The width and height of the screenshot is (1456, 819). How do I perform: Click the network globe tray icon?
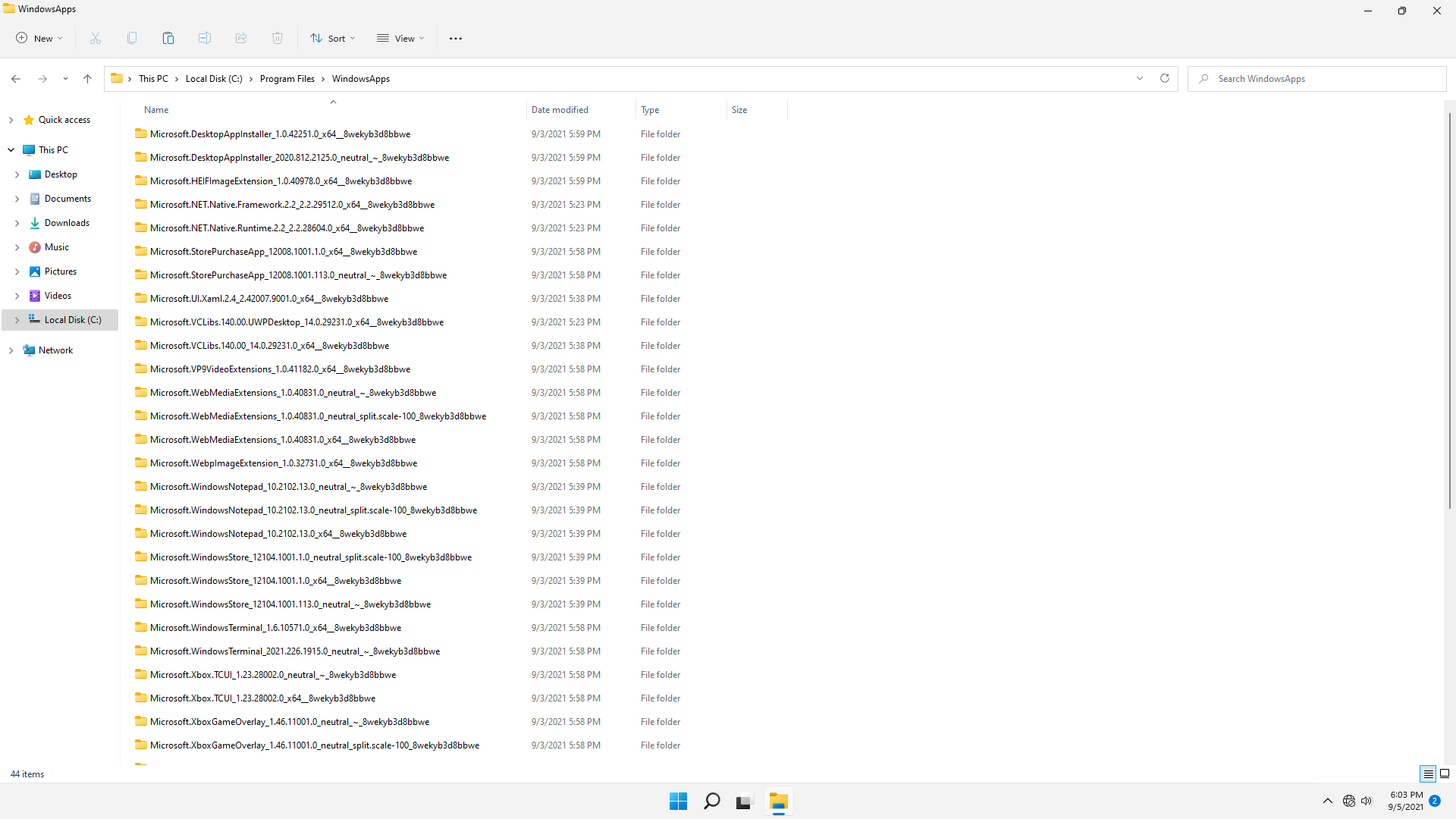point(1348,801)
